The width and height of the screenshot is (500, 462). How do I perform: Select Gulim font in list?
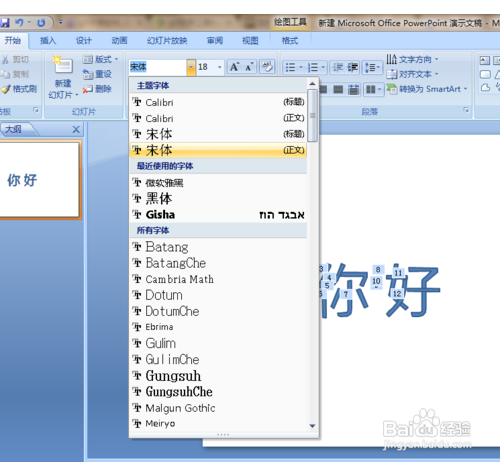pos(218,343)
